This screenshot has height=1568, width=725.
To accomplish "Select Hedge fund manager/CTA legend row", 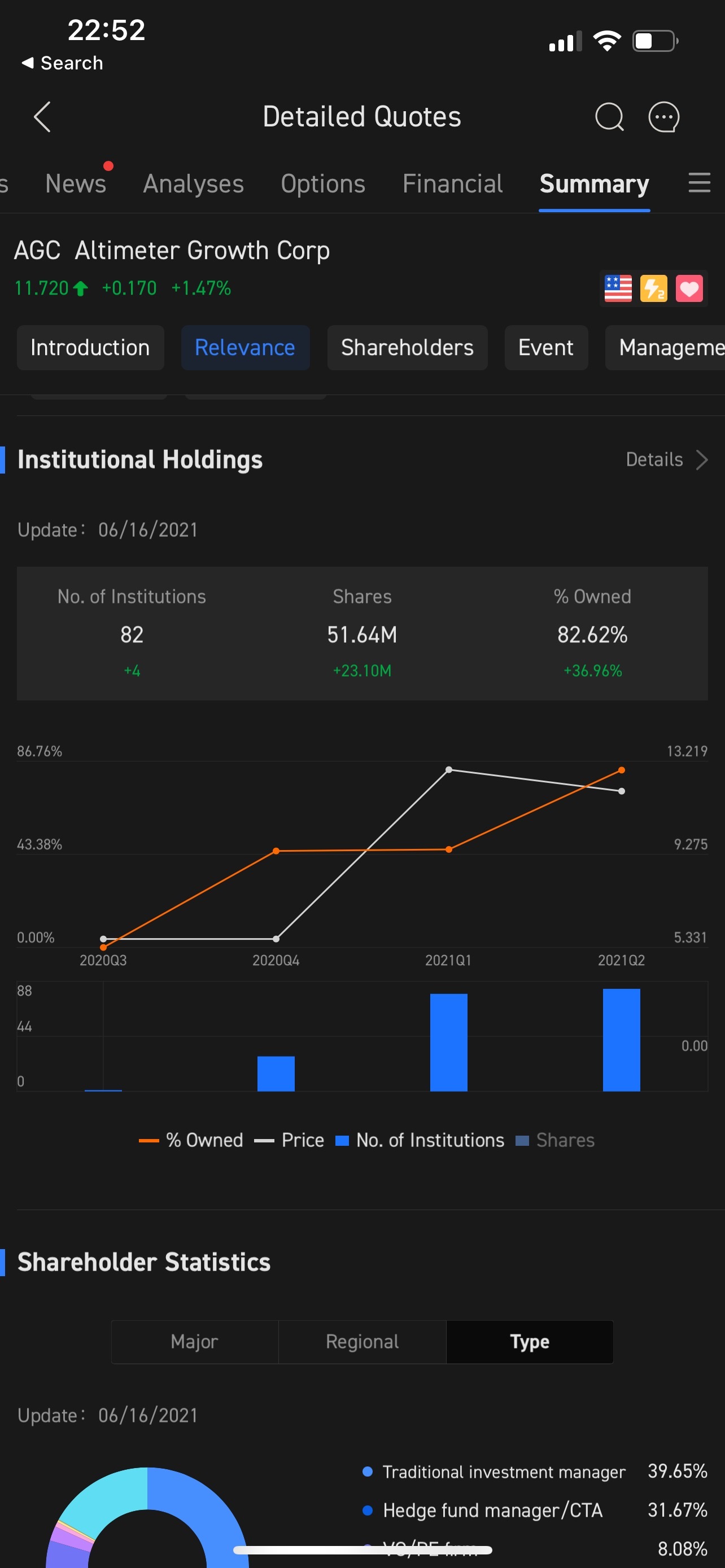I will pos(535,1510).
